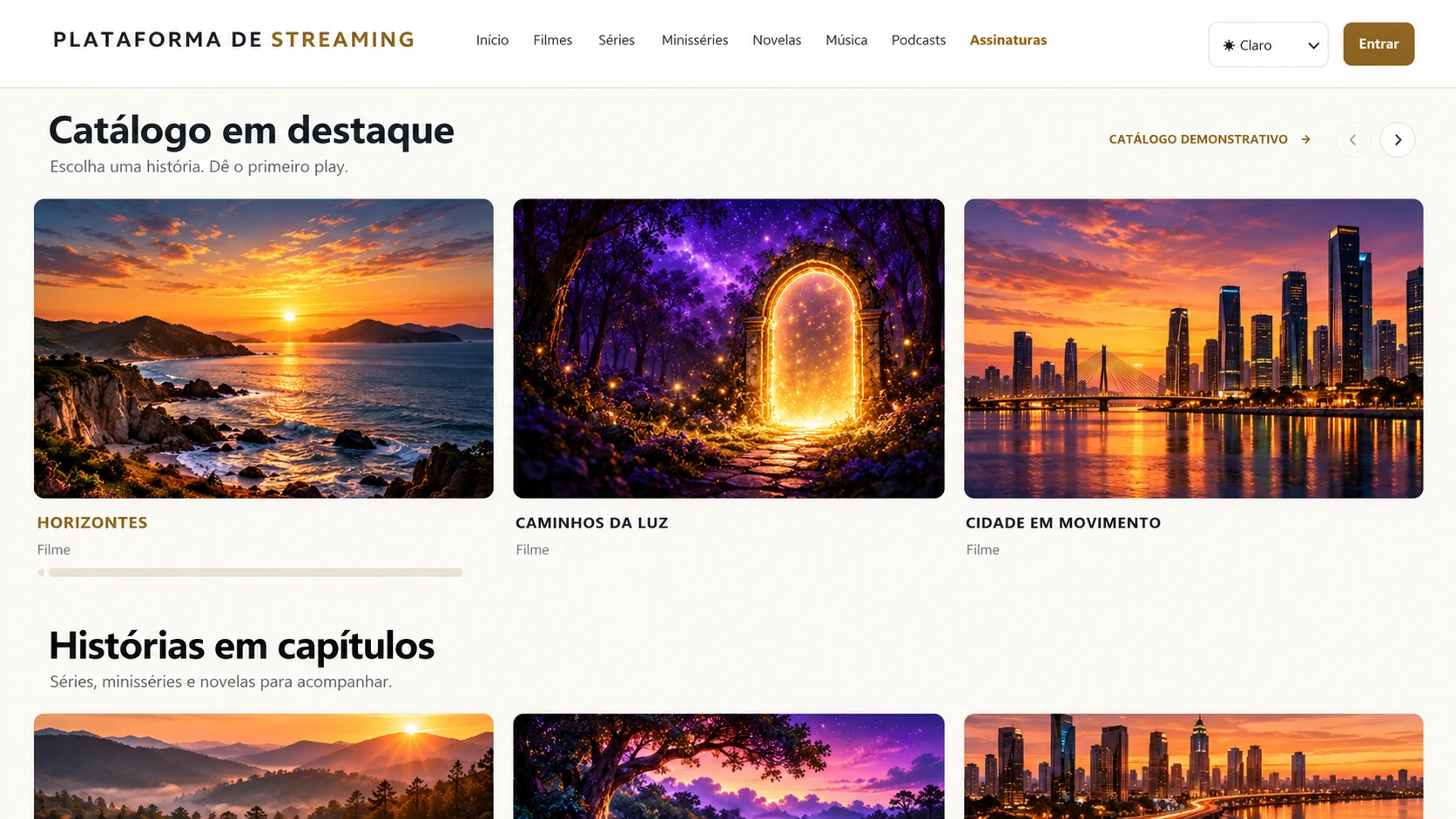Click the carousel horizontal scrollbar track
The height and width of the screenshot is (819, 1456).
pyautogui.click(x=255, y=573)
